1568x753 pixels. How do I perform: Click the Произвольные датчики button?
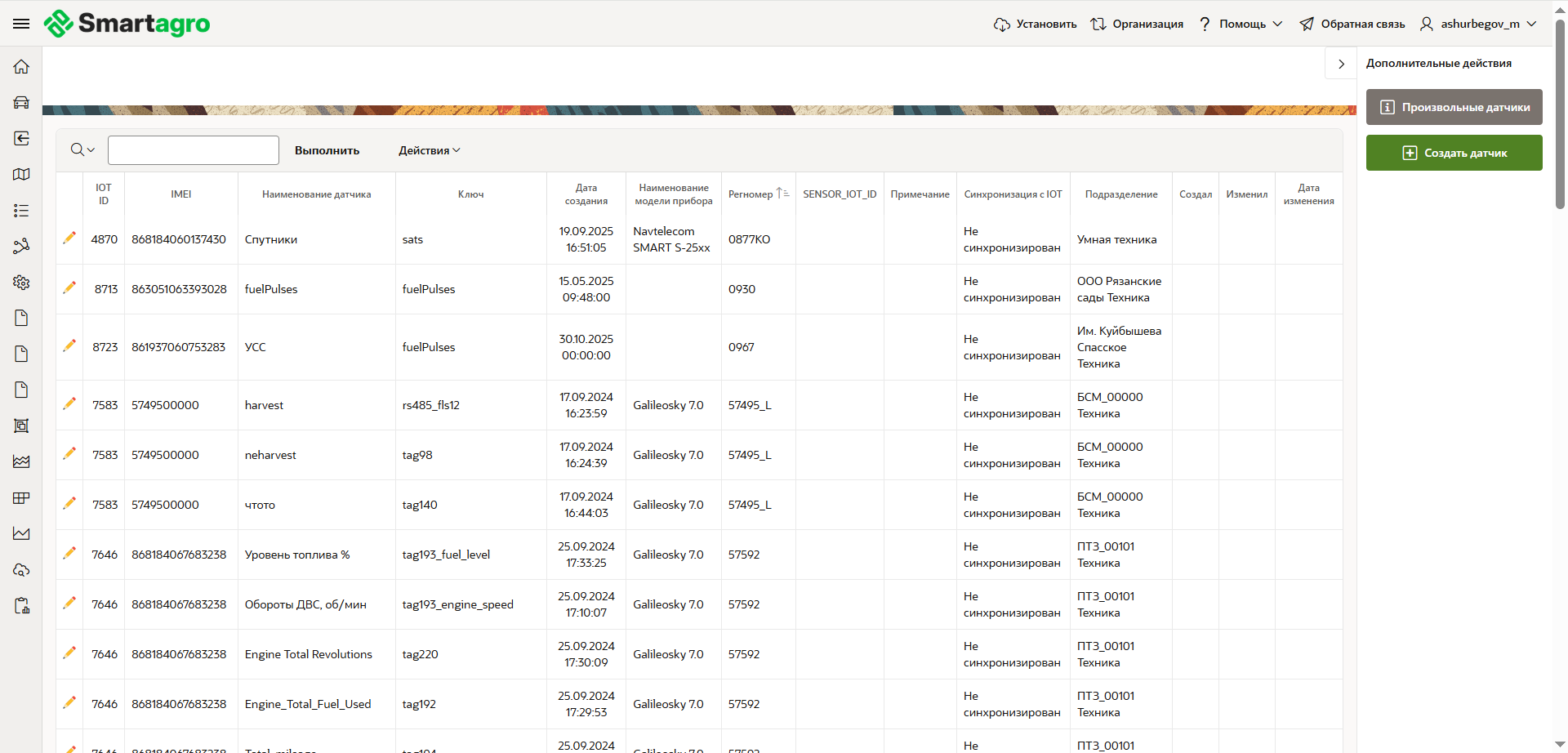coord(1454,107)
